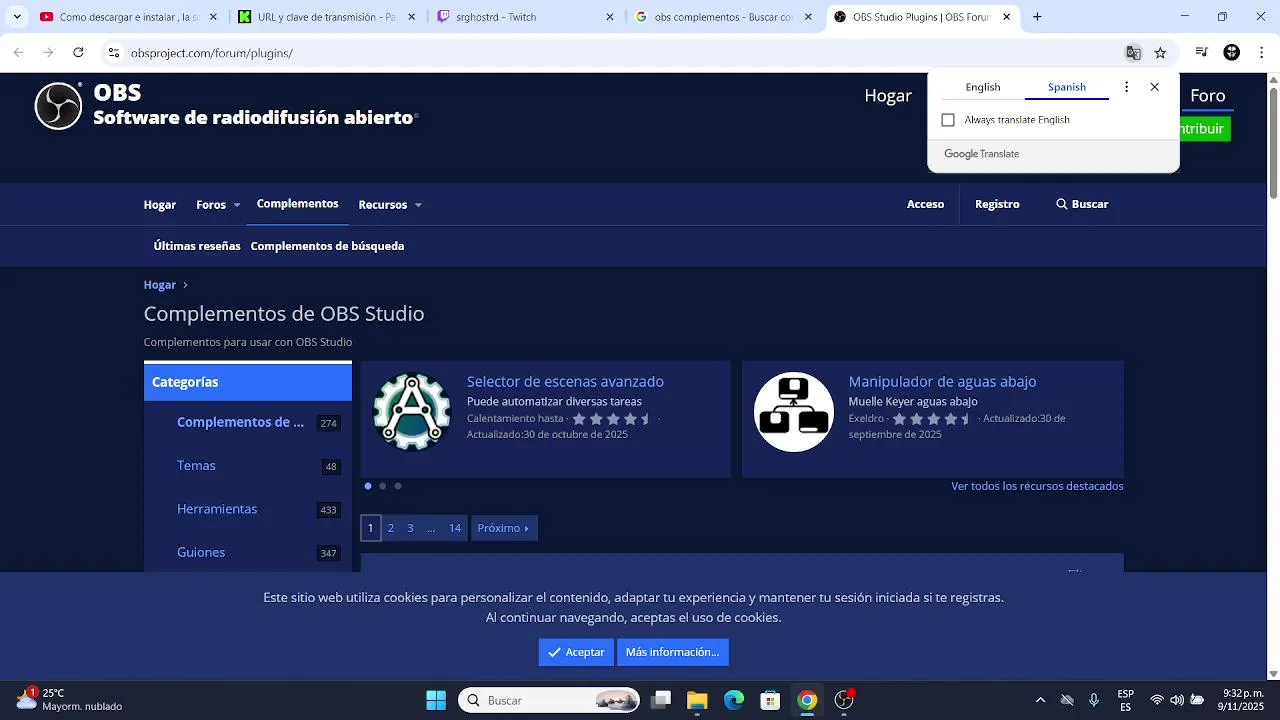This screenshot has height=720, width=1280.
Task: Open the Chrome three-dot menu
Action: coord(1262,53)
